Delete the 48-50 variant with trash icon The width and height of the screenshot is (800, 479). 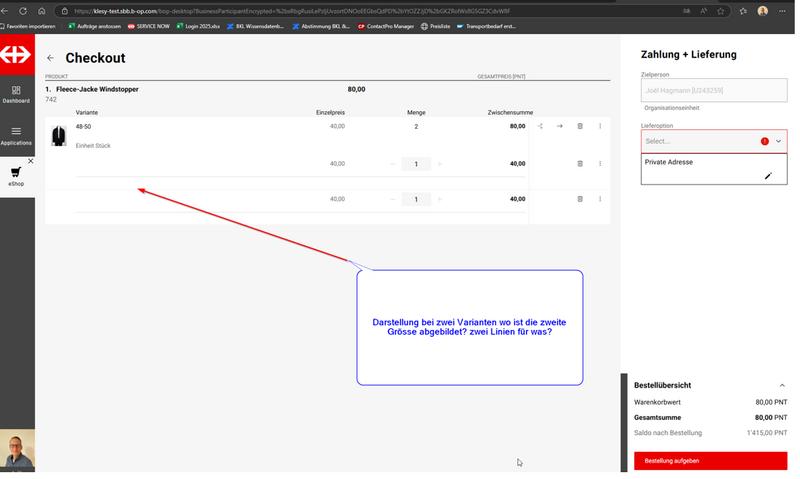tap(580, 126)
